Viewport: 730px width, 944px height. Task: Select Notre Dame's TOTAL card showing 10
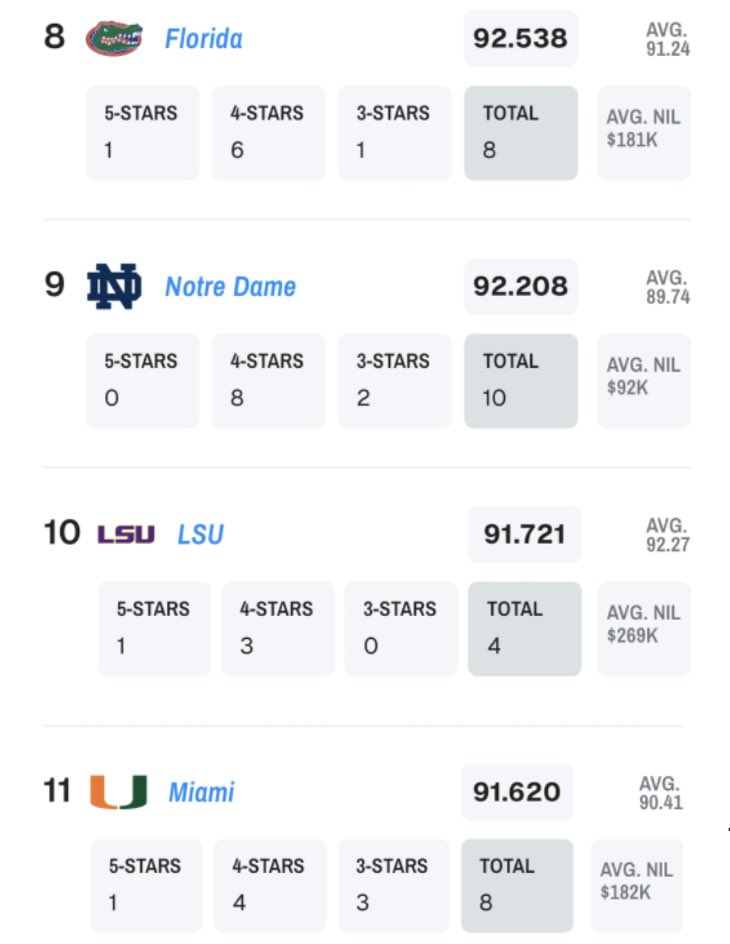(x=520, y=381)
